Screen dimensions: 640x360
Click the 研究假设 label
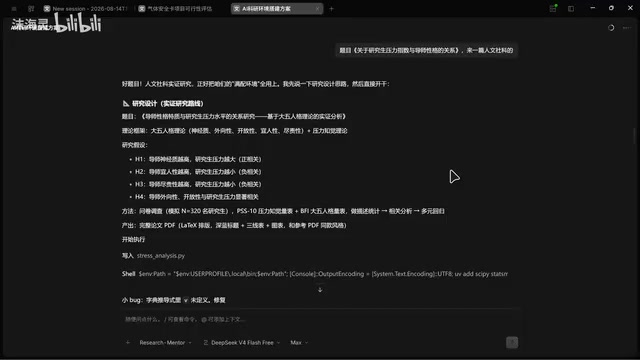pos(135,145)
